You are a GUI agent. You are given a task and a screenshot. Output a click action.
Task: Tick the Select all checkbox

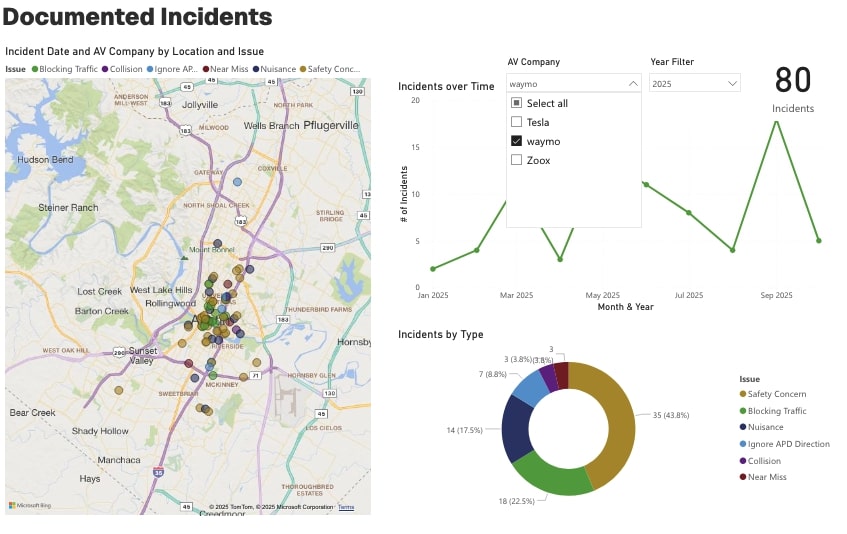(517, 103)
